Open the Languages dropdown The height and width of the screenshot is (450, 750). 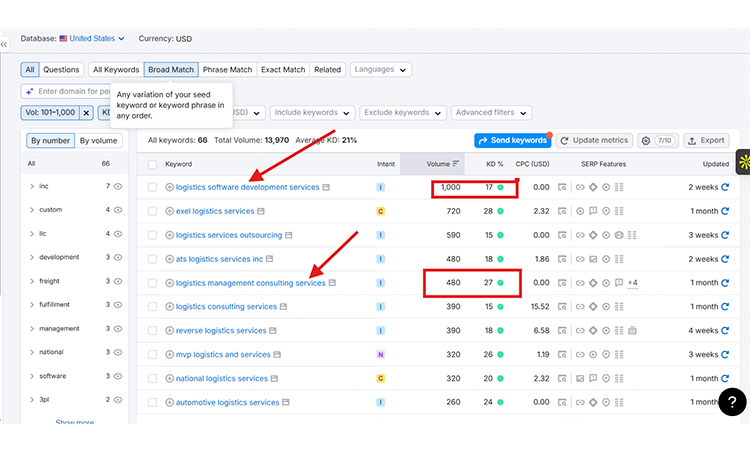[x=380, y=70]
